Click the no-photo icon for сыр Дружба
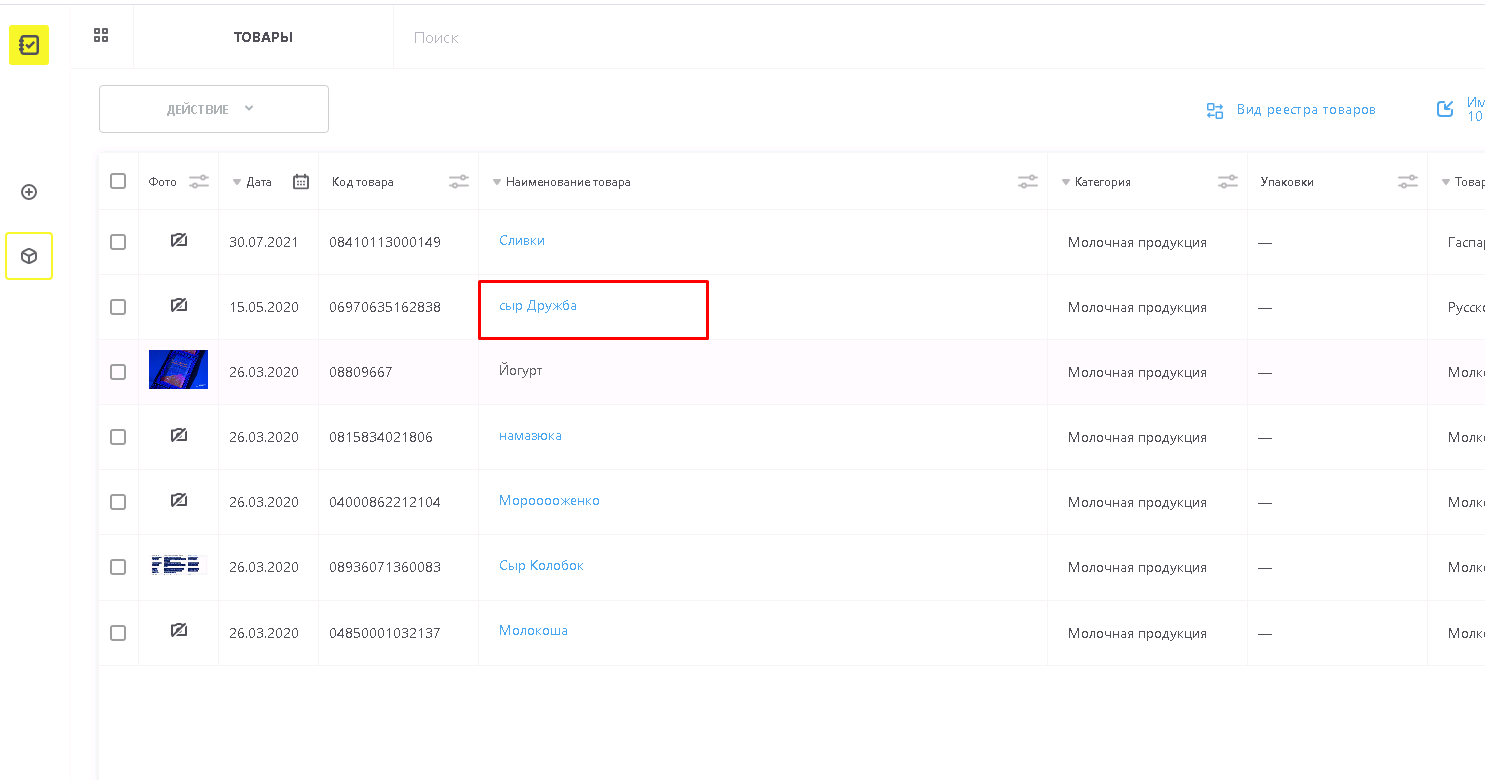Viewport: 1485px width, 780px height. (x=179, y=305)
